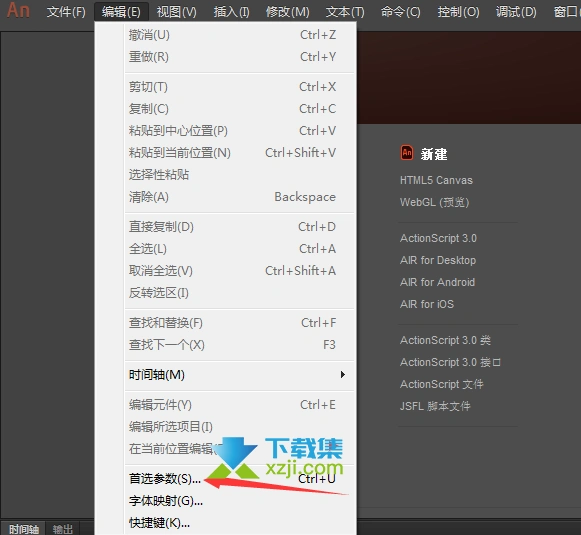Choose 粘贴到中心位置(P)
This screenshot has width=581, height=535.
(x=239, y=131)
